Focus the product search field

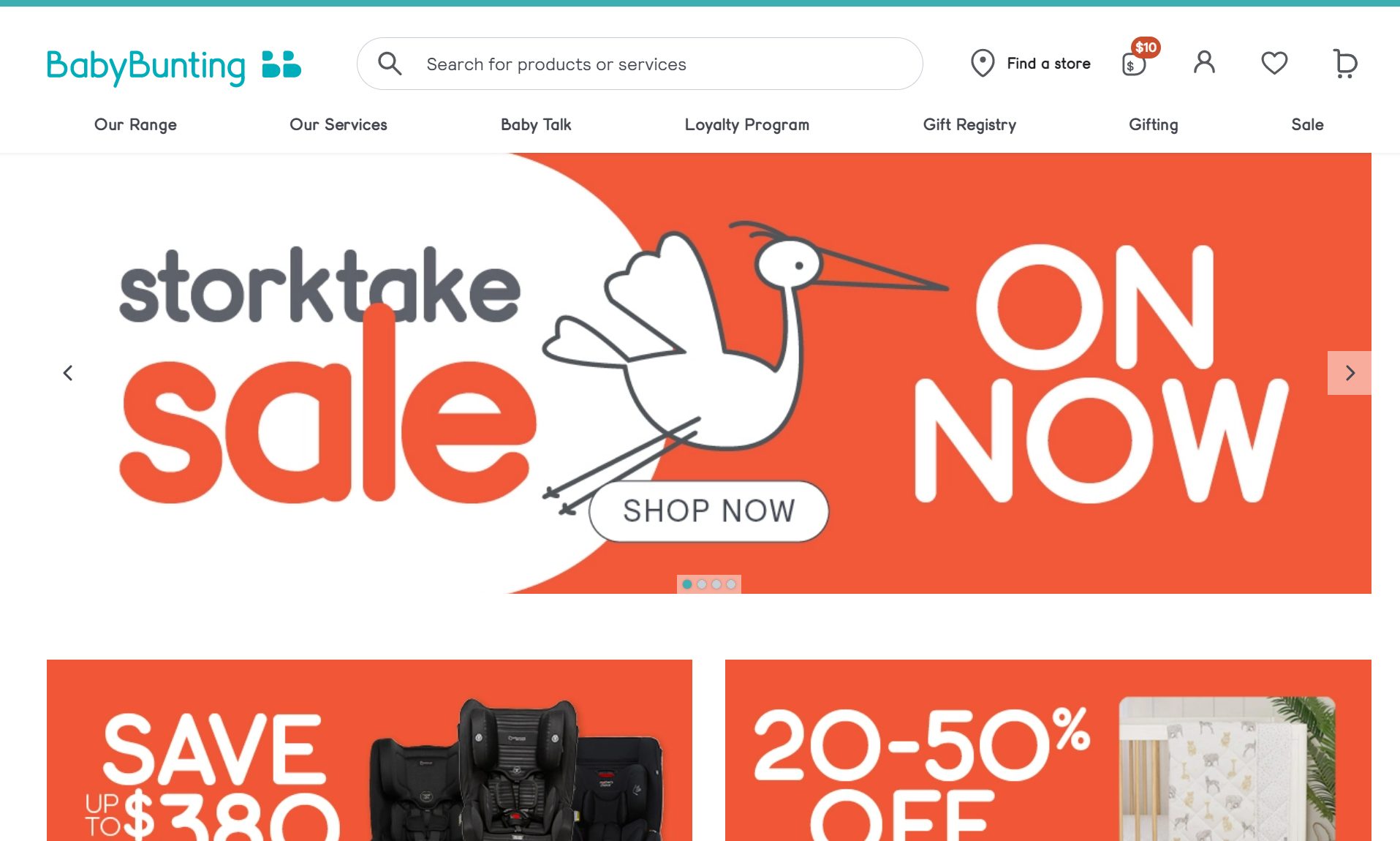click(640, 64)
